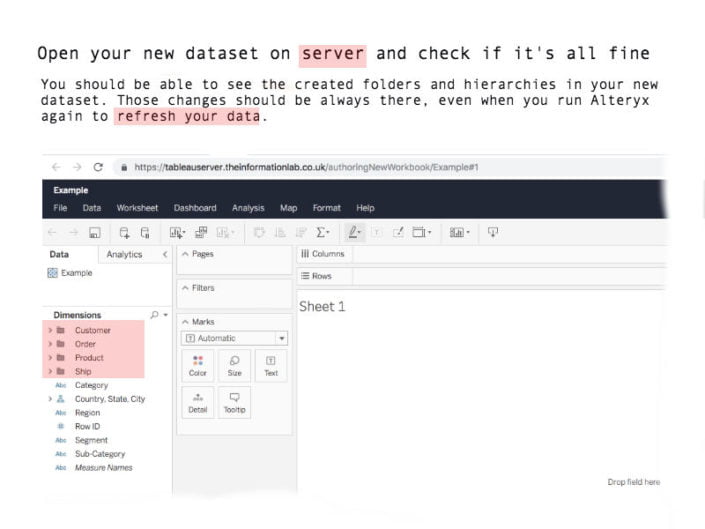Collapse the side pane with arrow
The width and height of the screenshot is (705, 529).
pos(164,255)
